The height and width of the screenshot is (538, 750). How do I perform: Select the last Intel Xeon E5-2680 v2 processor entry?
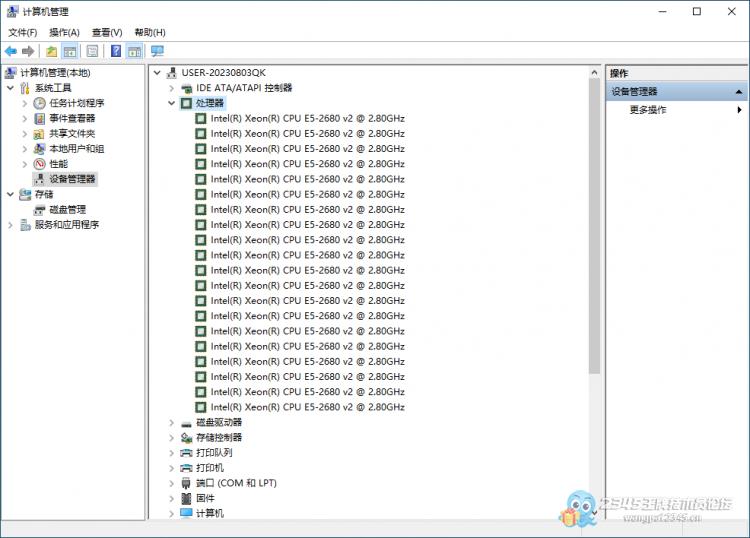308,407
